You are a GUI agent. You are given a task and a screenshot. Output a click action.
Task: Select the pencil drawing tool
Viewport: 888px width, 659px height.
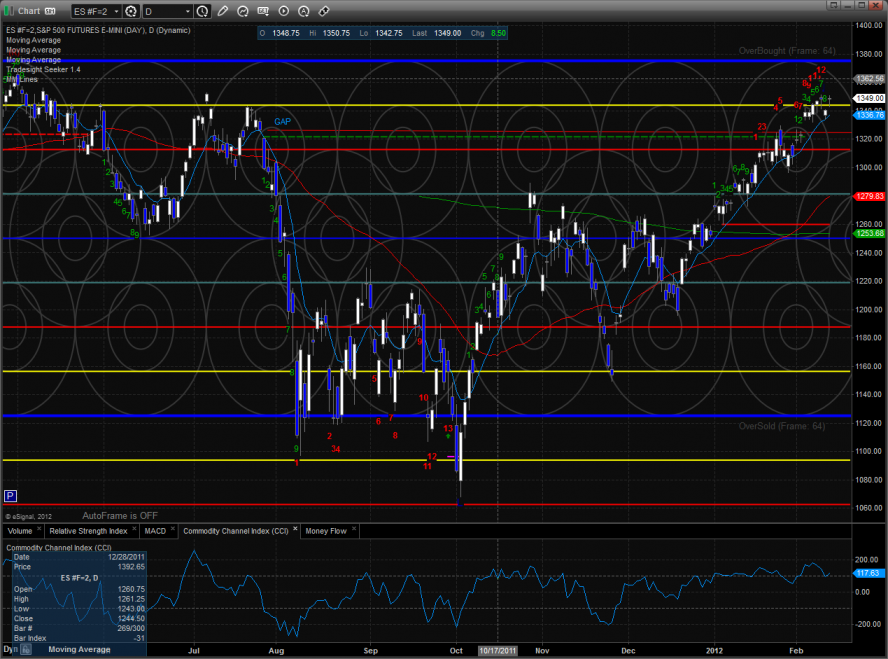pyautogui.click(x=223, y=11)
